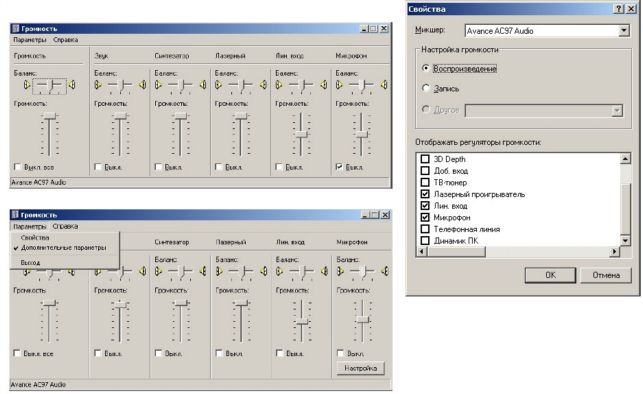Enable the 3D Depth checkbox in the list
Image resolution: width=643 pixels, height=394 pixels.
click(425, 159)
